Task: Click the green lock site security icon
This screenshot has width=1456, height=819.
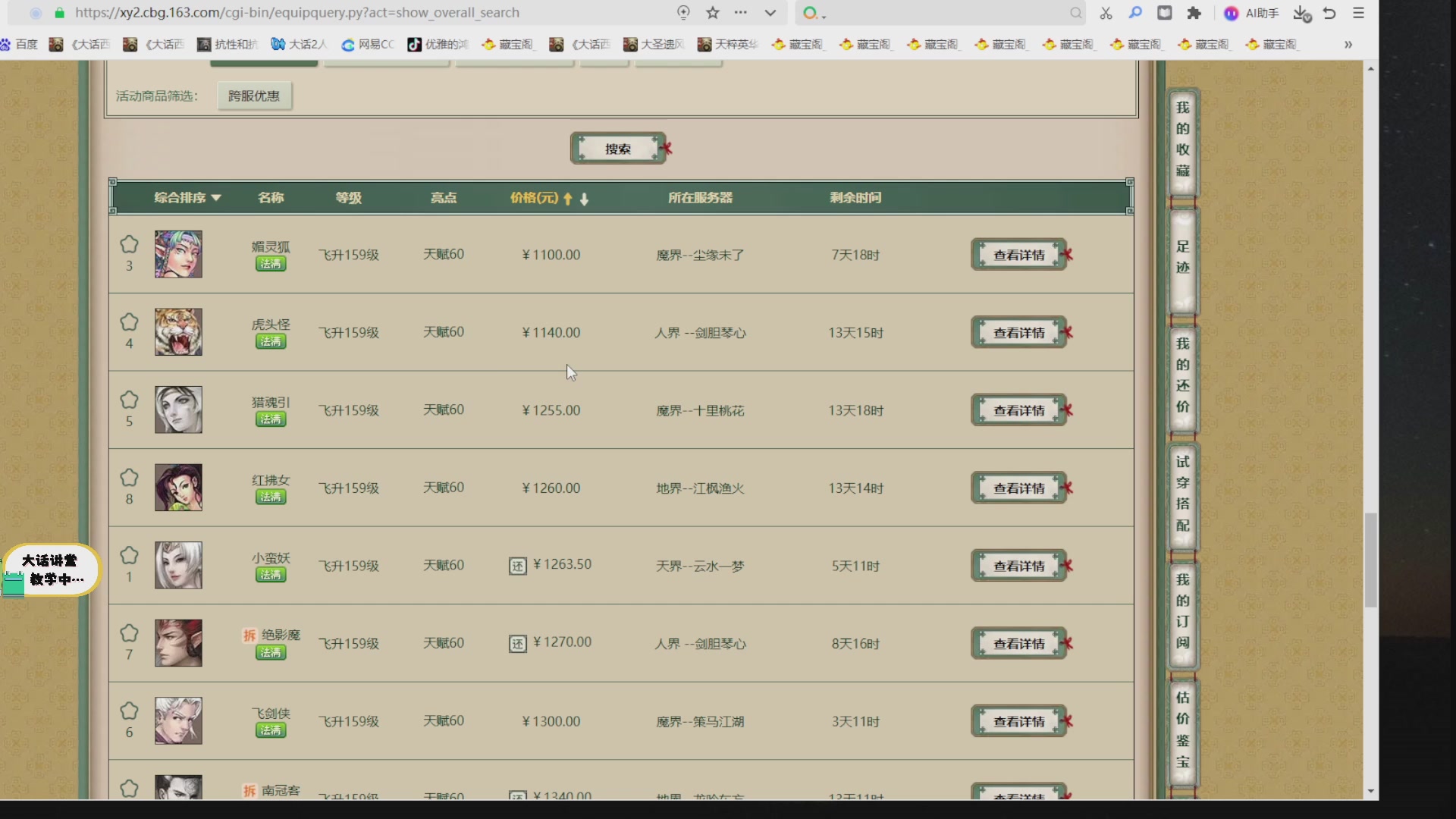Action: 60,13
